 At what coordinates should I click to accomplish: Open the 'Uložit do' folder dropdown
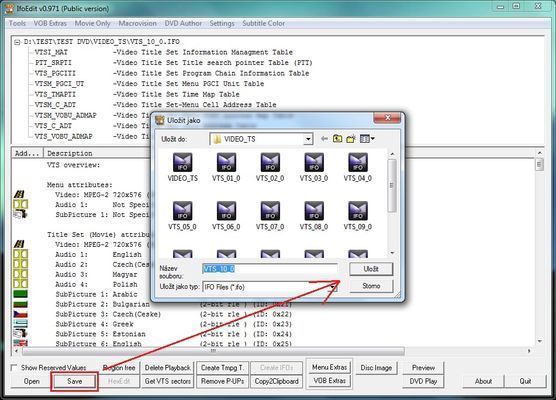point(308,139)
